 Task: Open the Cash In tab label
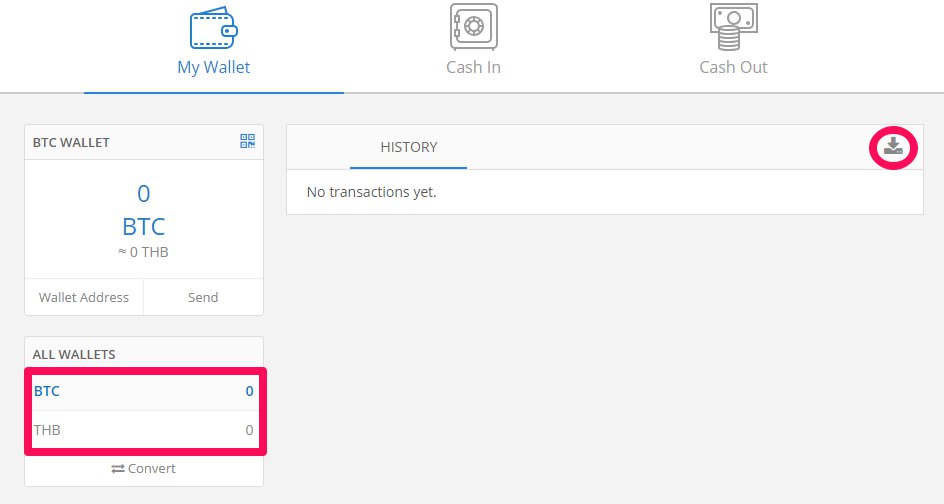474,67
